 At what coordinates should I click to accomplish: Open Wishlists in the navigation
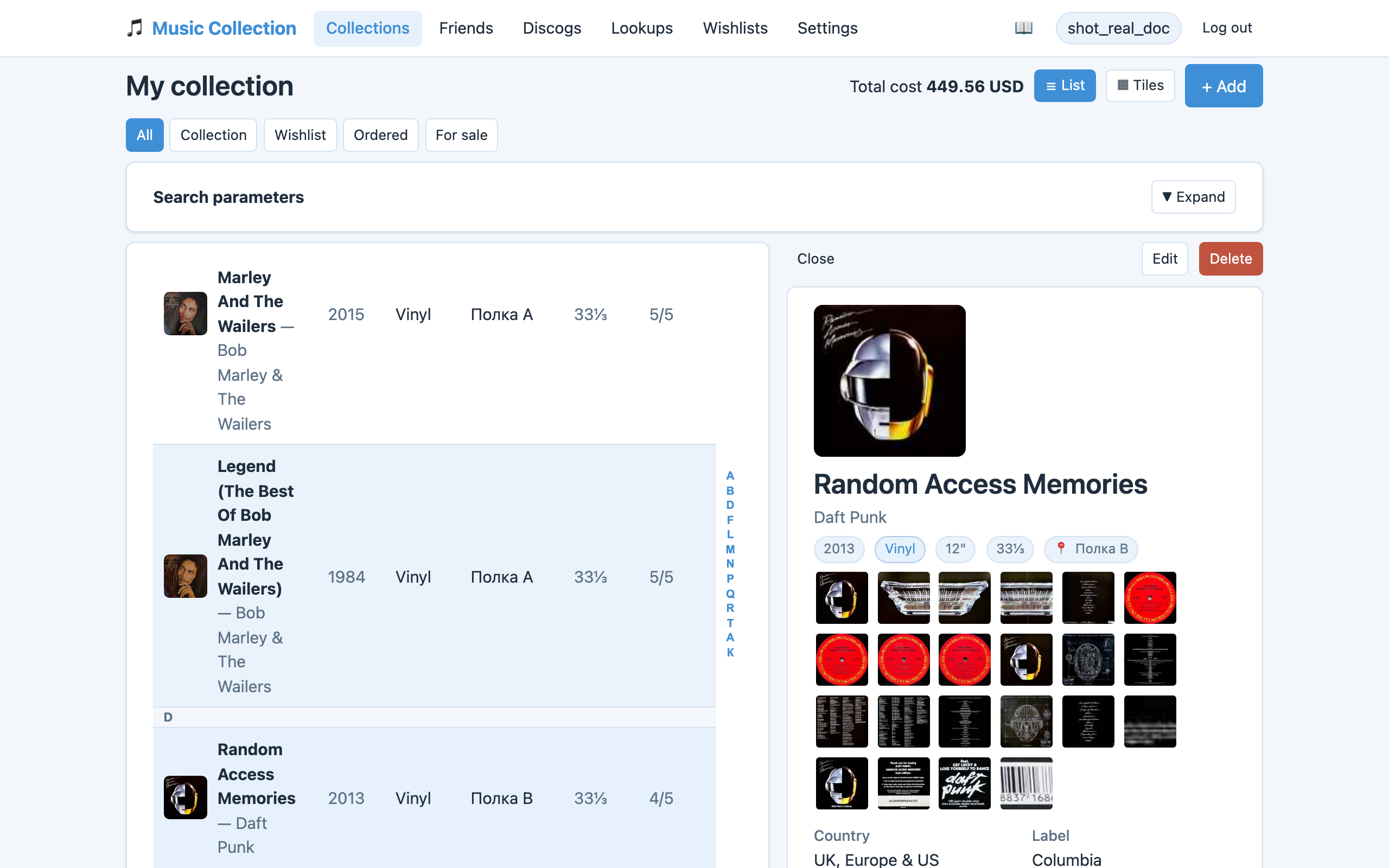coord(735,28)
